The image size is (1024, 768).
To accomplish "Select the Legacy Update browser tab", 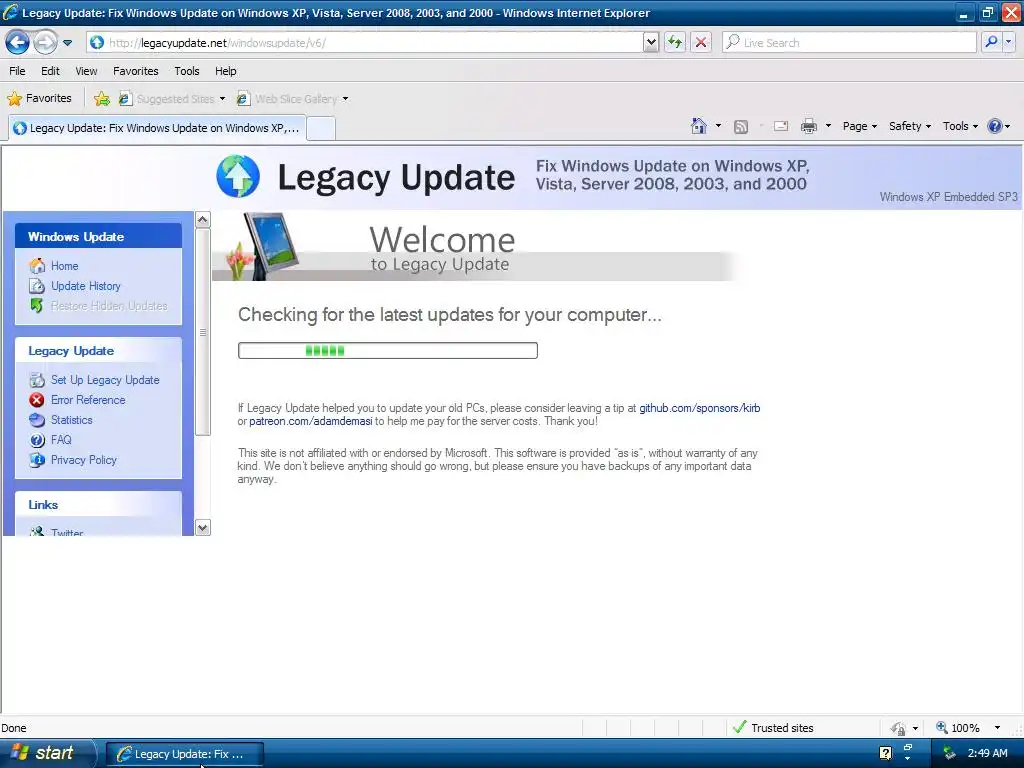I will pyautogui.click(x=157, y=128).
